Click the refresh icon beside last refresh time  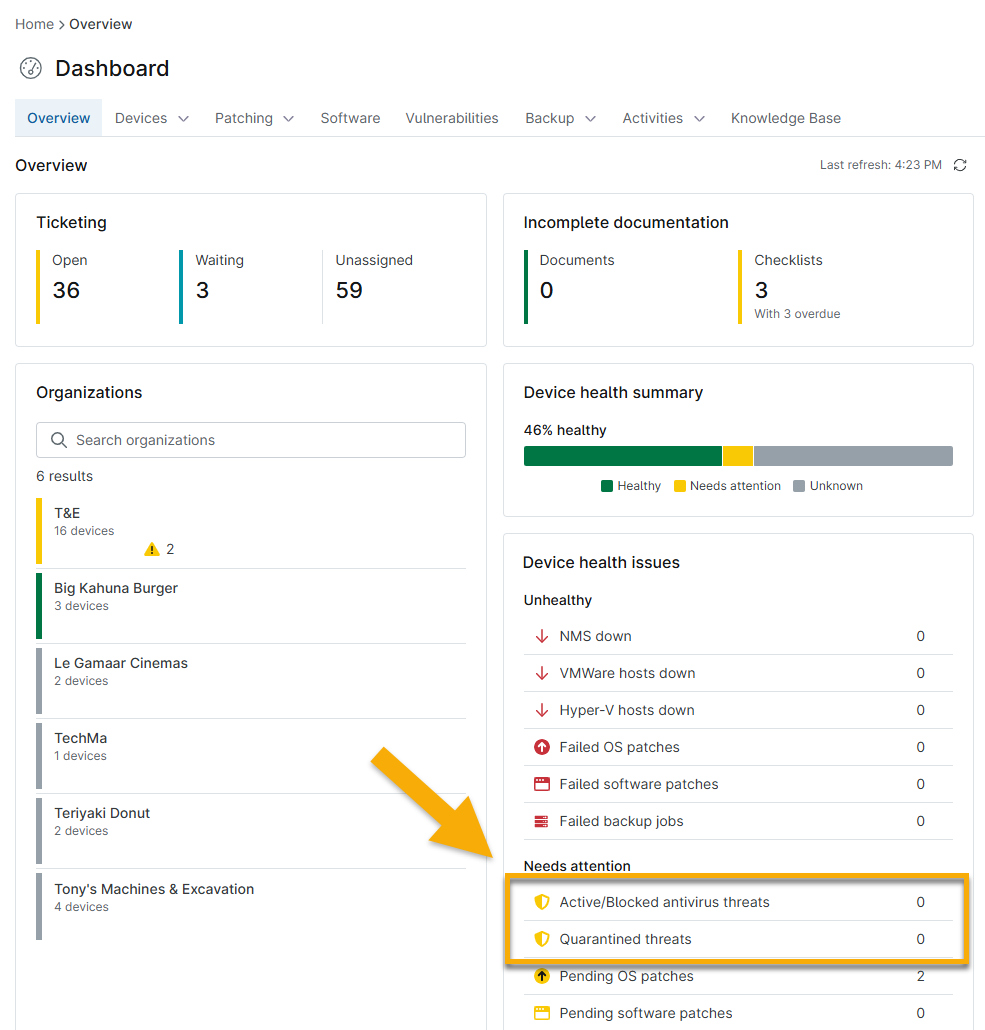[960, 165]
